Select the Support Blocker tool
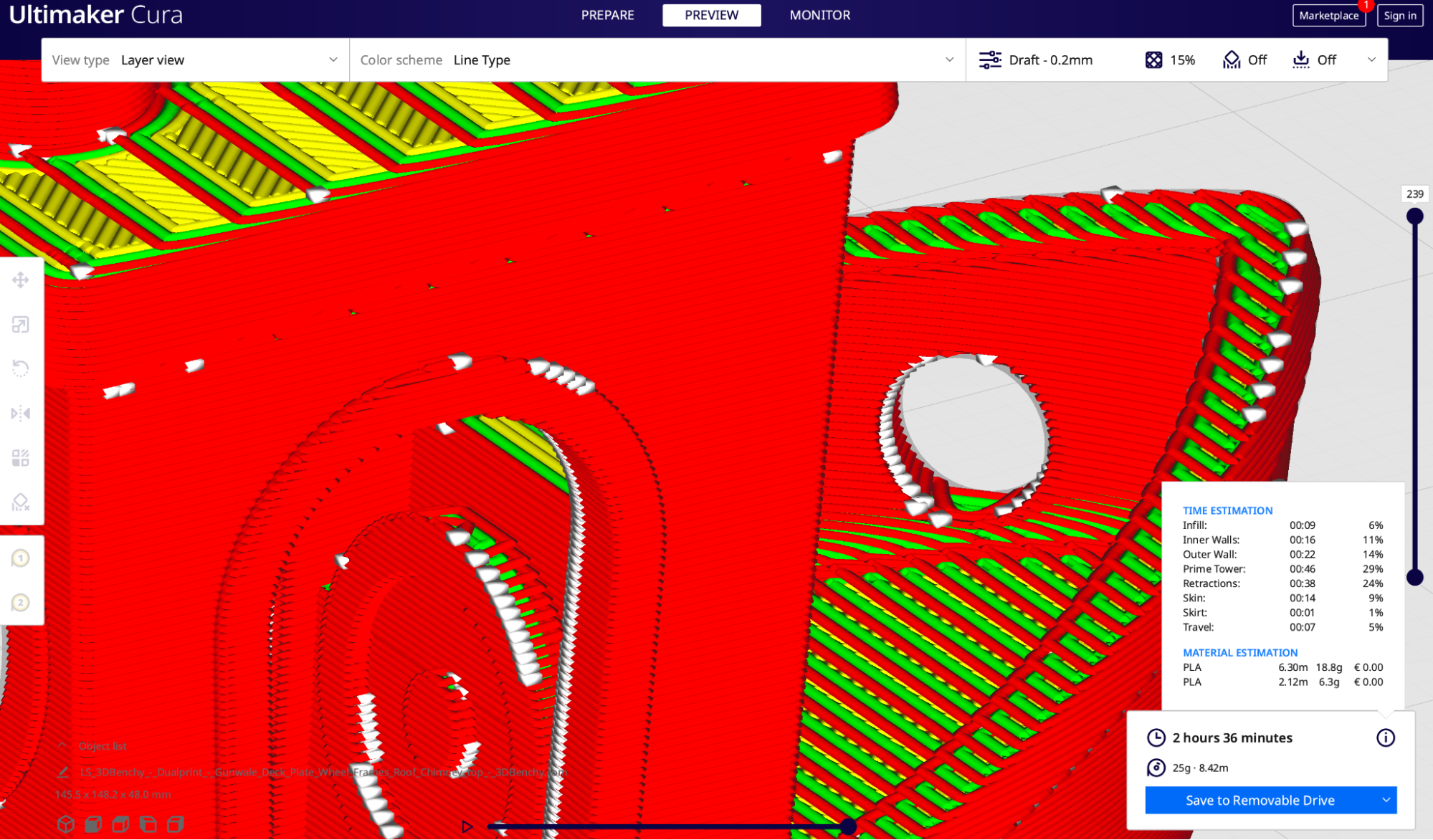Screen dimensions: 1433x840 (21, 502)
